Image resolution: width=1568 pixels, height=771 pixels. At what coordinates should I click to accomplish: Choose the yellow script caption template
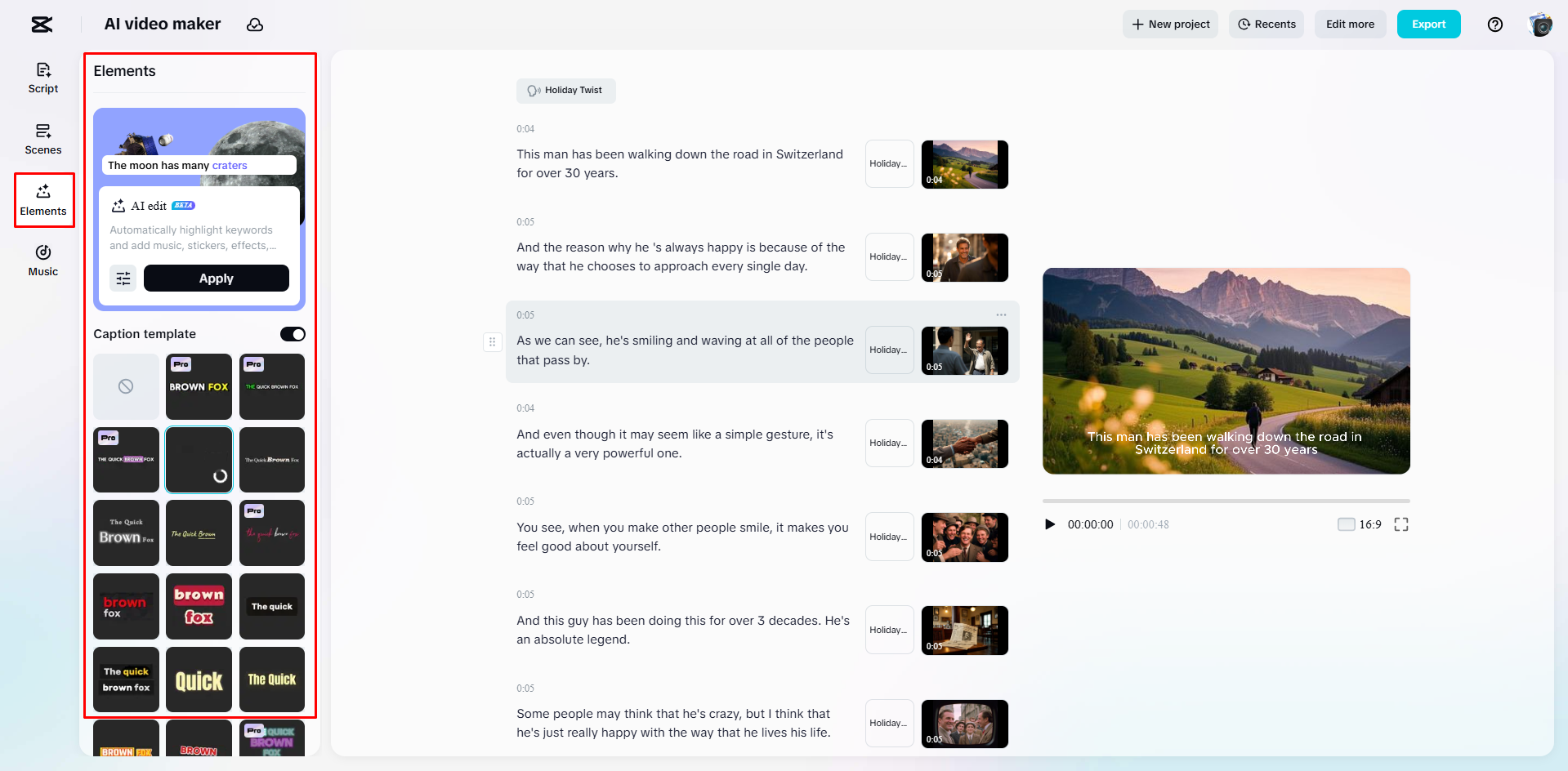click(x=199, y=533)
